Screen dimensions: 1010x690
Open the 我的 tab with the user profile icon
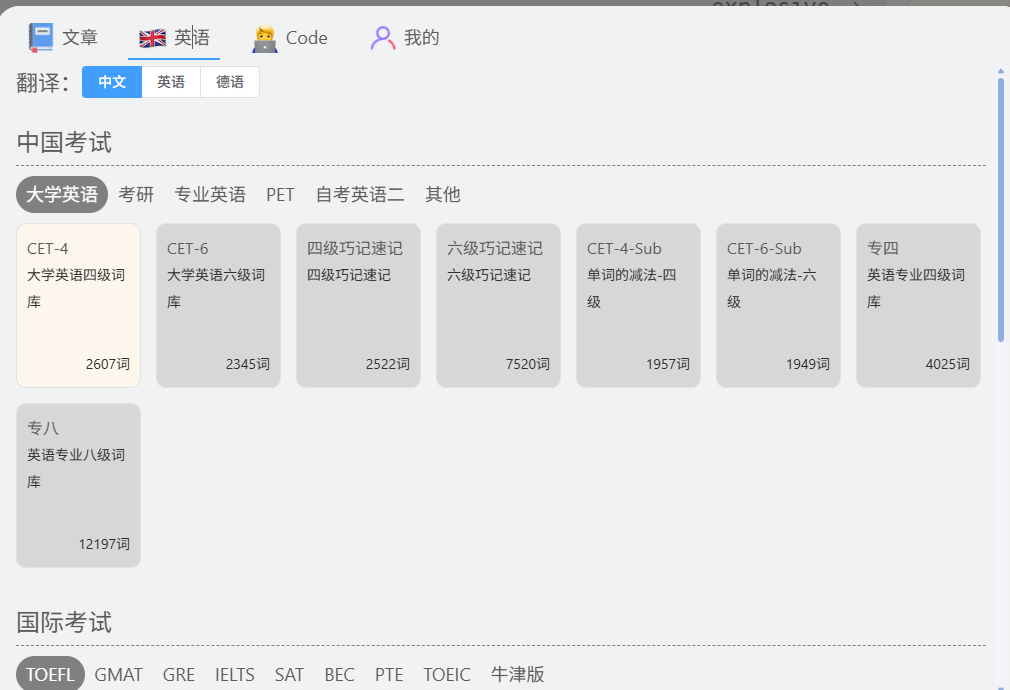click(405, 37)
